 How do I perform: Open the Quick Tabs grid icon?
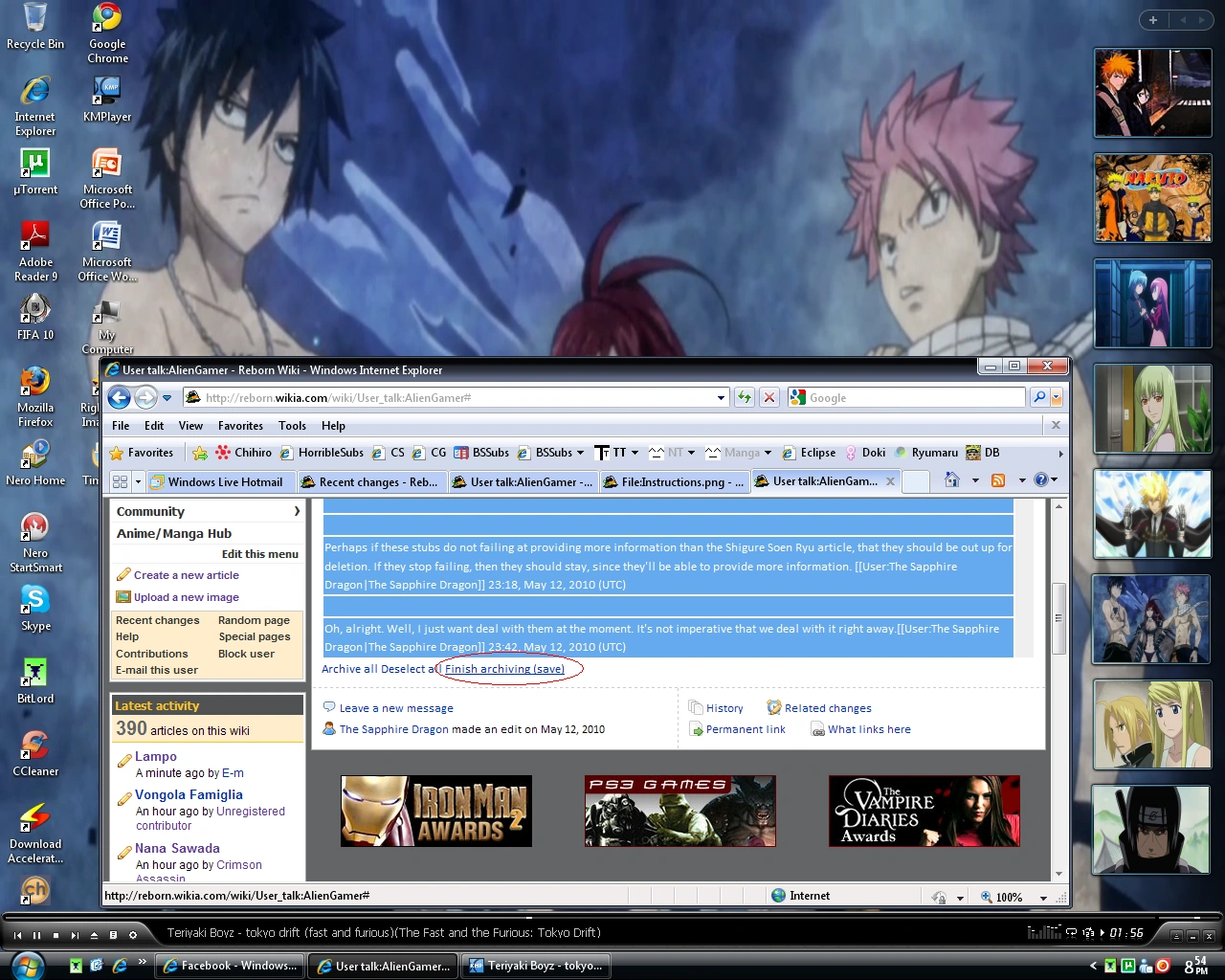(x=120, y=481)
